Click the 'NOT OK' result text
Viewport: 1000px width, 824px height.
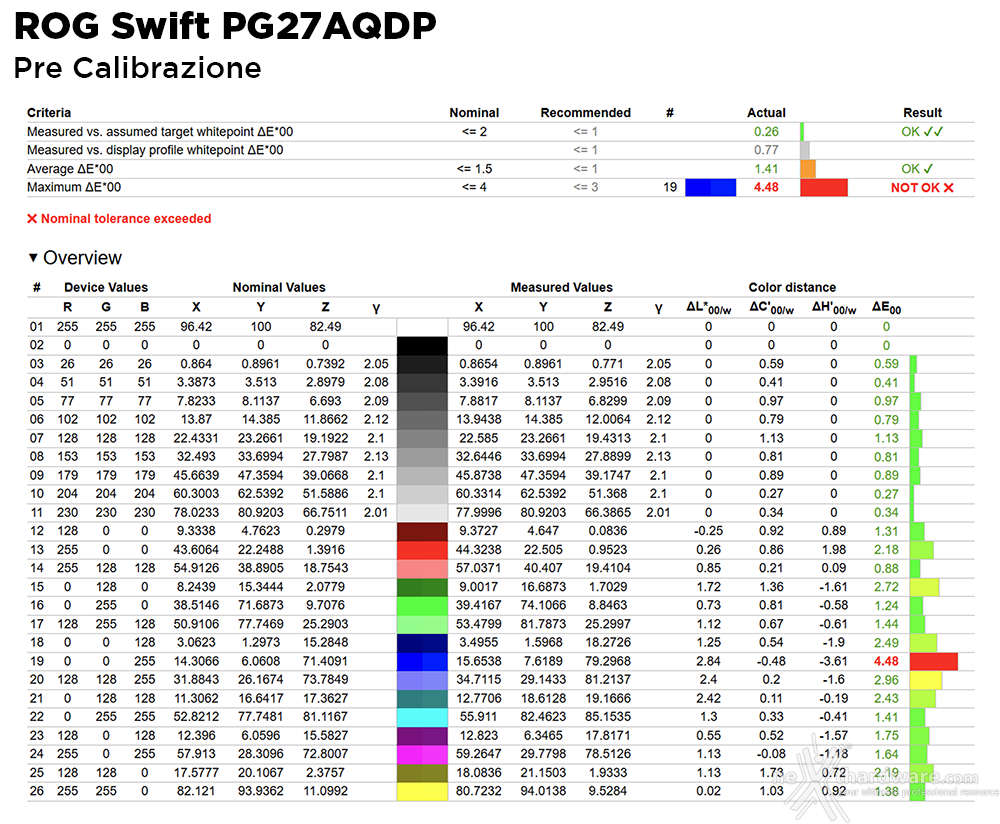coord(922,188)
